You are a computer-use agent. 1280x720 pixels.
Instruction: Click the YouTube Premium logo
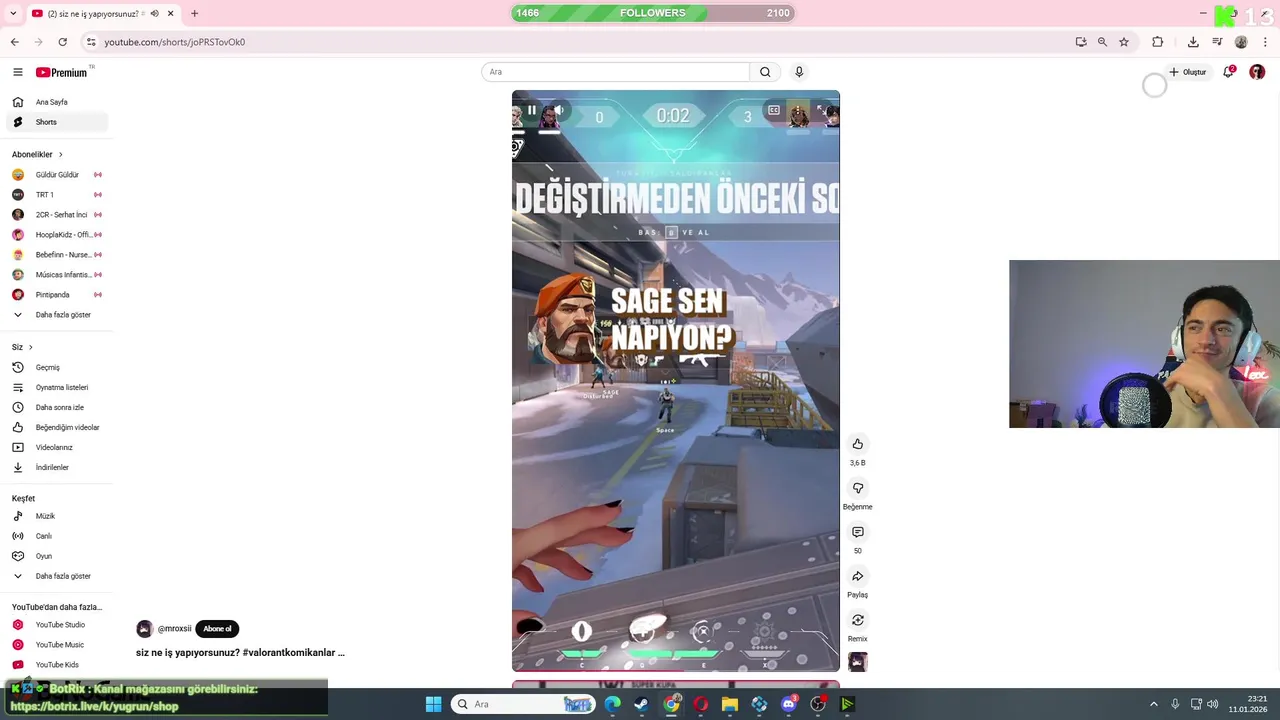click(63, 72)
